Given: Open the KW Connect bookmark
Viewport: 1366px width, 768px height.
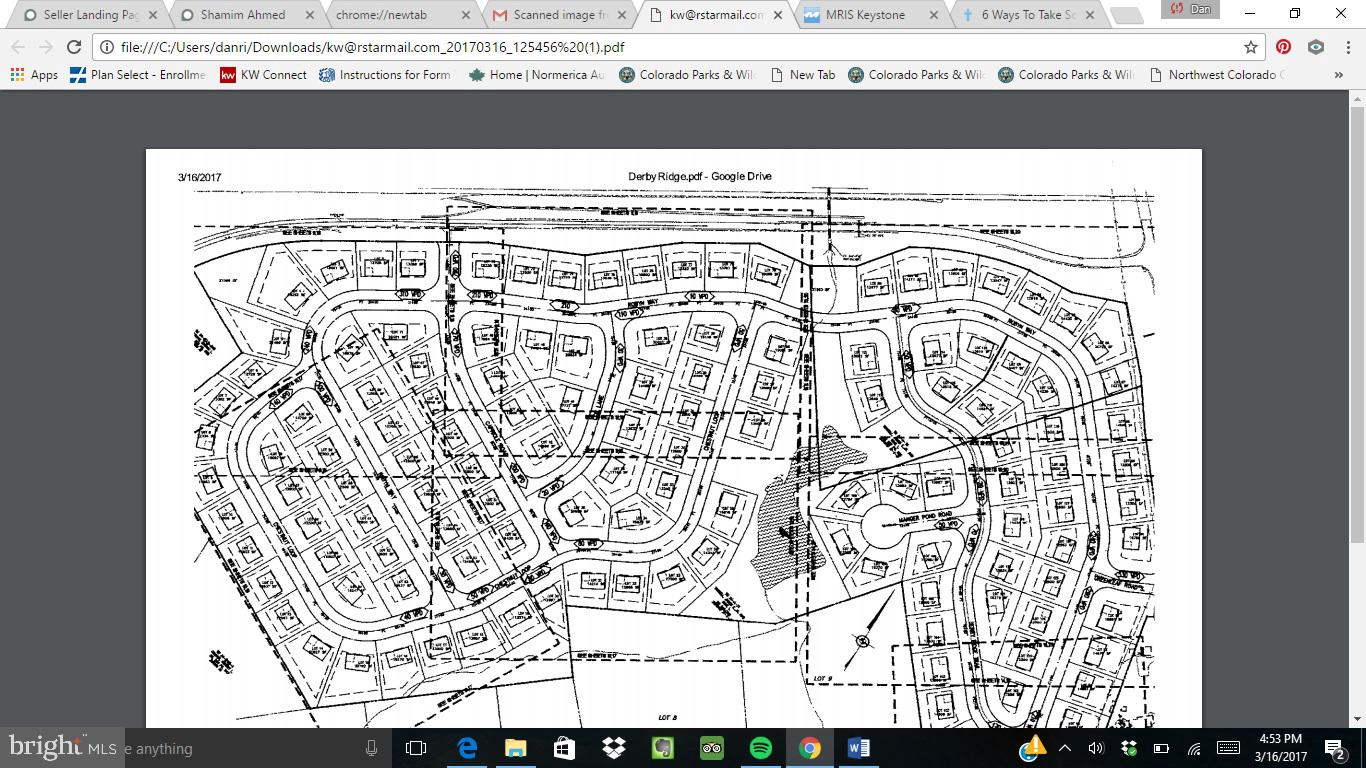Looking at the screenshot, I should (x=263, y=75).
